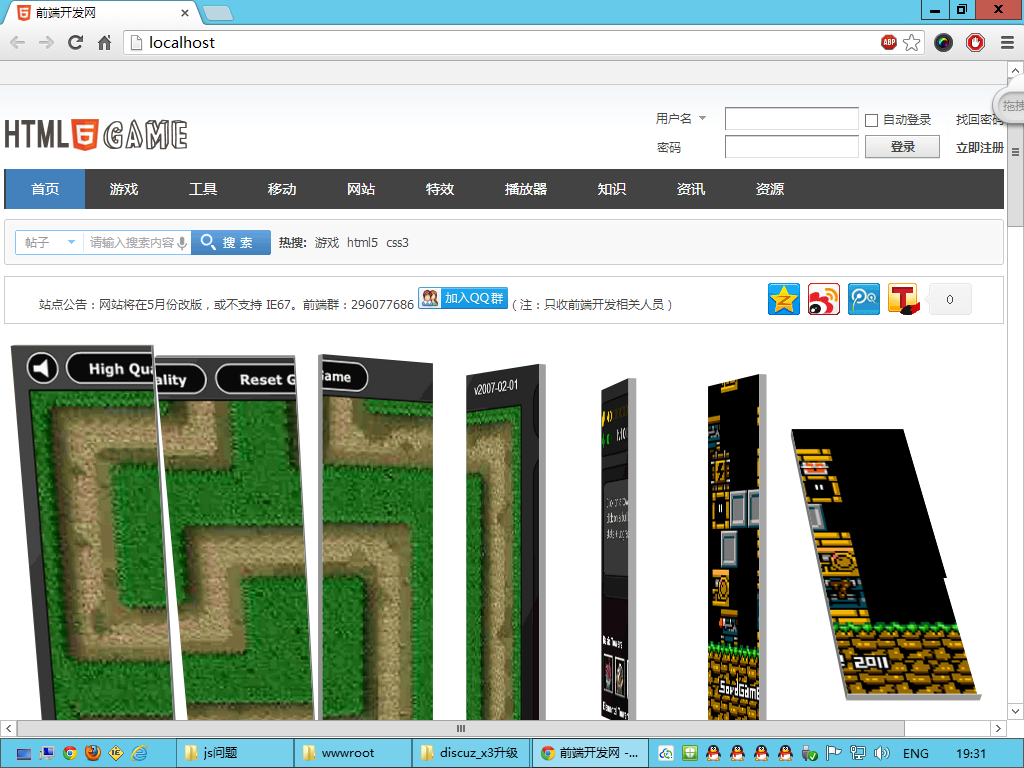Switch to the wwwroot taskbar window
1024x768 pixels.
tap(353, 753)
